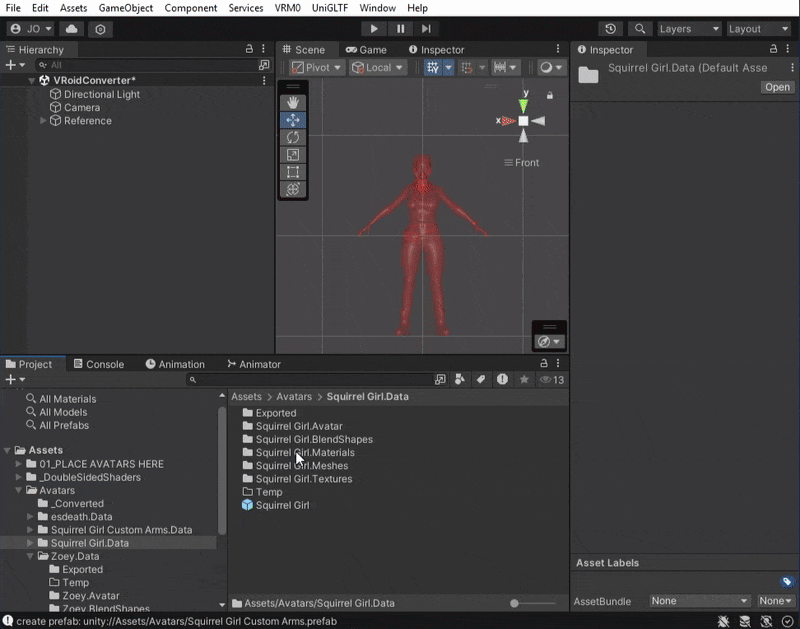Click the Open button in Inspector

(777, 87)
